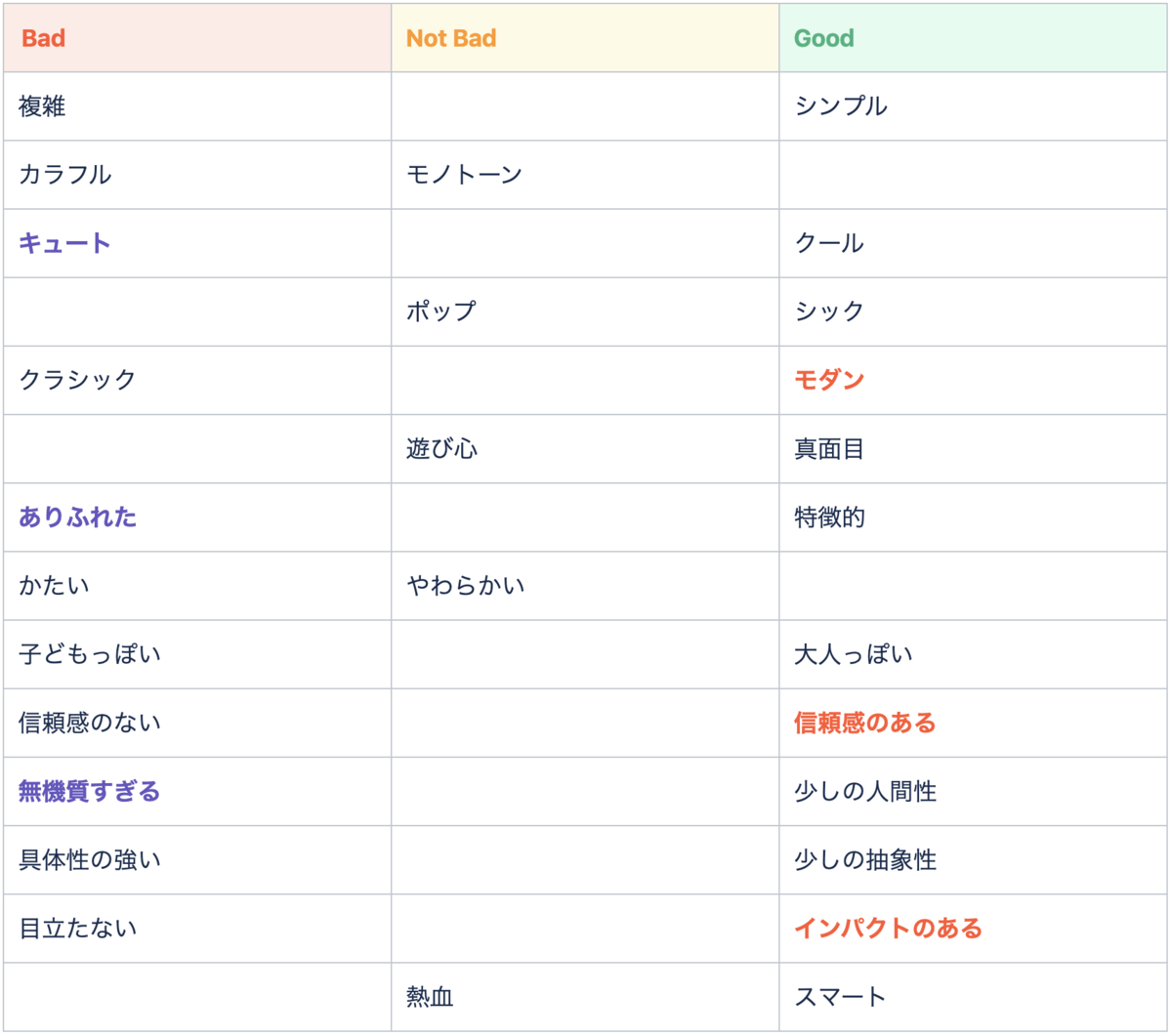Click the シック cell
The height and width of the screenshot is (1036, 1172).
pos(973,311)
